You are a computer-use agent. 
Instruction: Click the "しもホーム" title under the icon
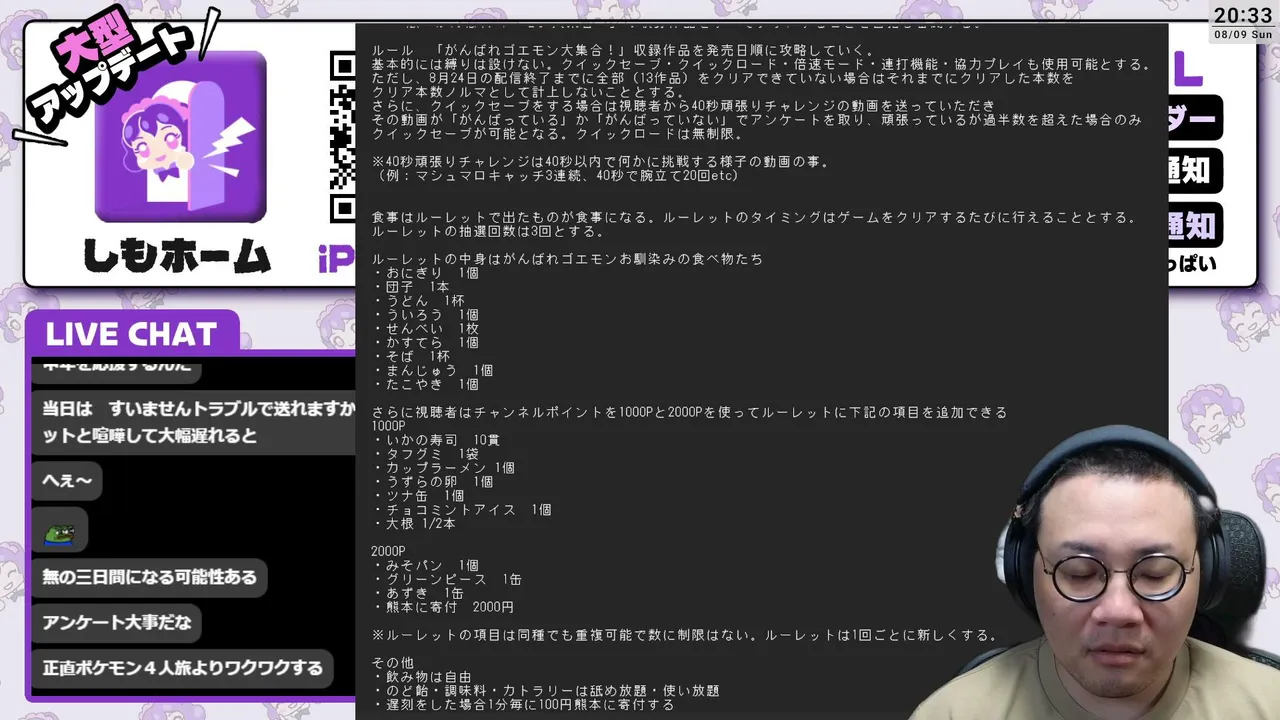click(x=176, y=257)
